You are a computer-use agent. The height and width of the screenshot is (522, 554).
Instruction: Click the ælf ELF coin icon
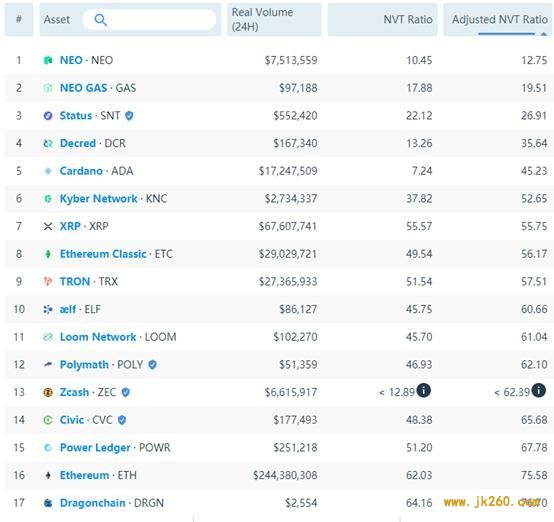(48, 310)
